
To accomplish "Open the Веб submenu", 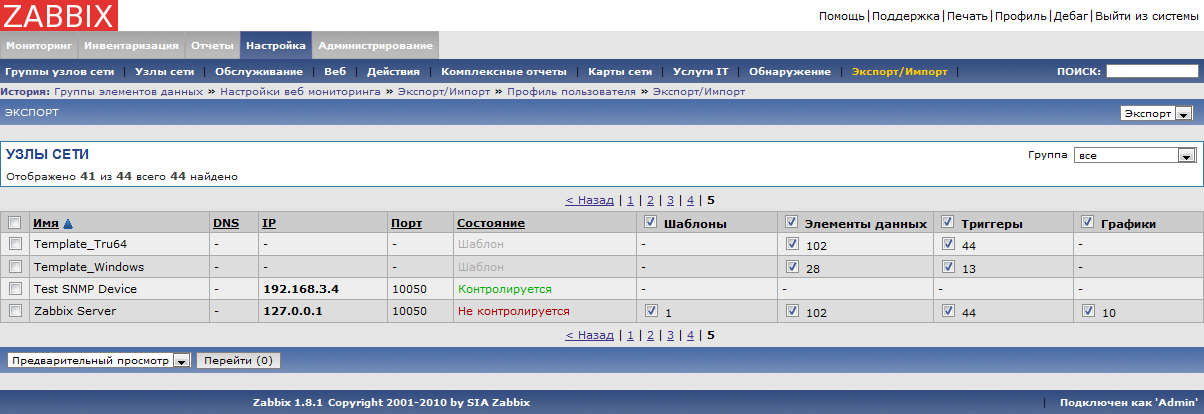I will pyautogui.click(x=335, y=72).
